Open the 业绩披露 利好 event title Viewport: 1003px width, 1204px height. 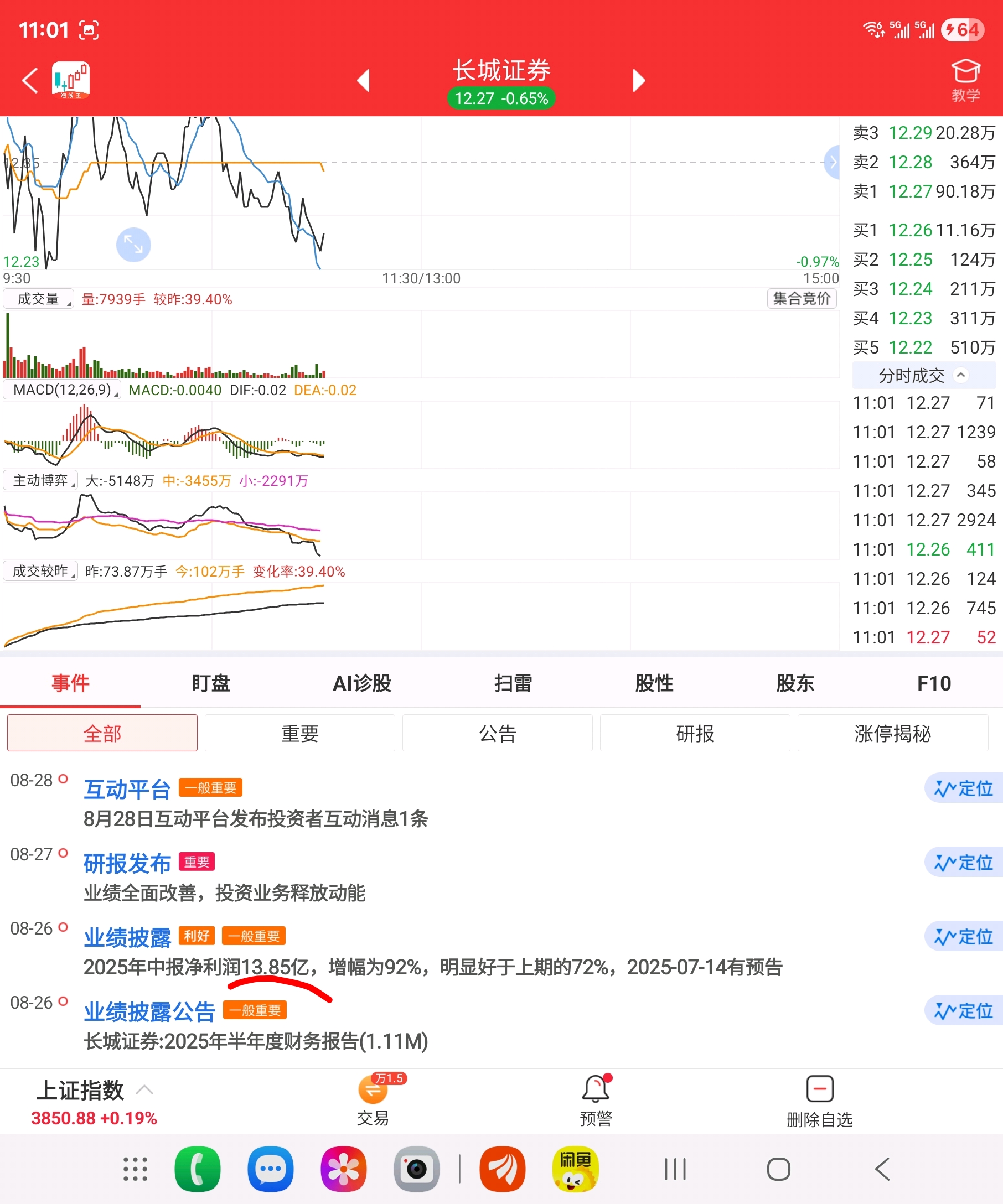(x=127, y=938)
